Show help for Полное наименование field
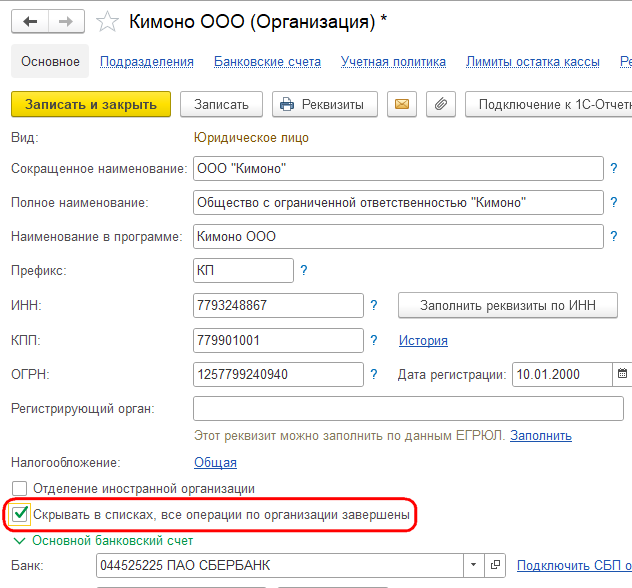Image resolution: width=632 pixels, height=588 pixels. coord(613,202)
